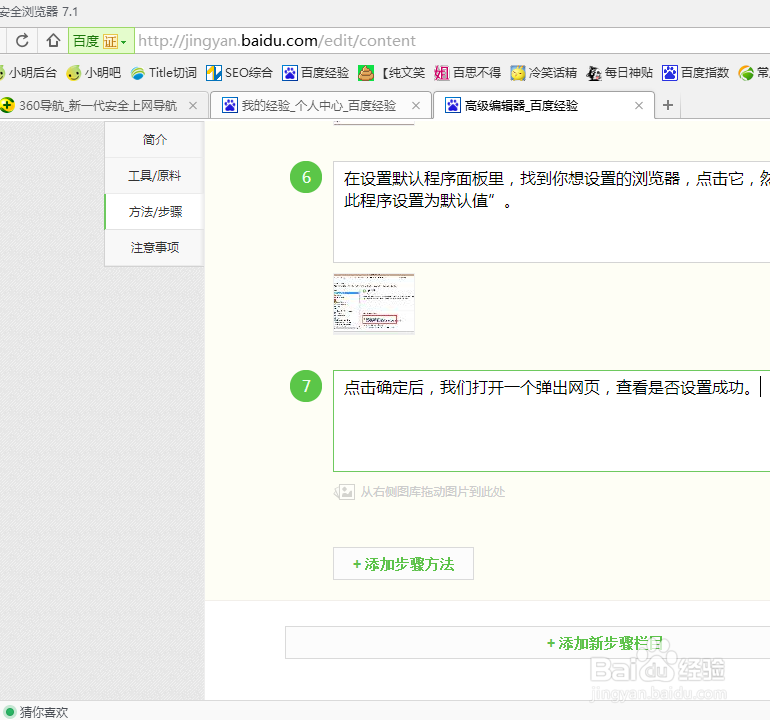Image resolution: width=770 pixels, height=720 pixels.
Task: Close the 360导航 tab
Action: point(193,106)
